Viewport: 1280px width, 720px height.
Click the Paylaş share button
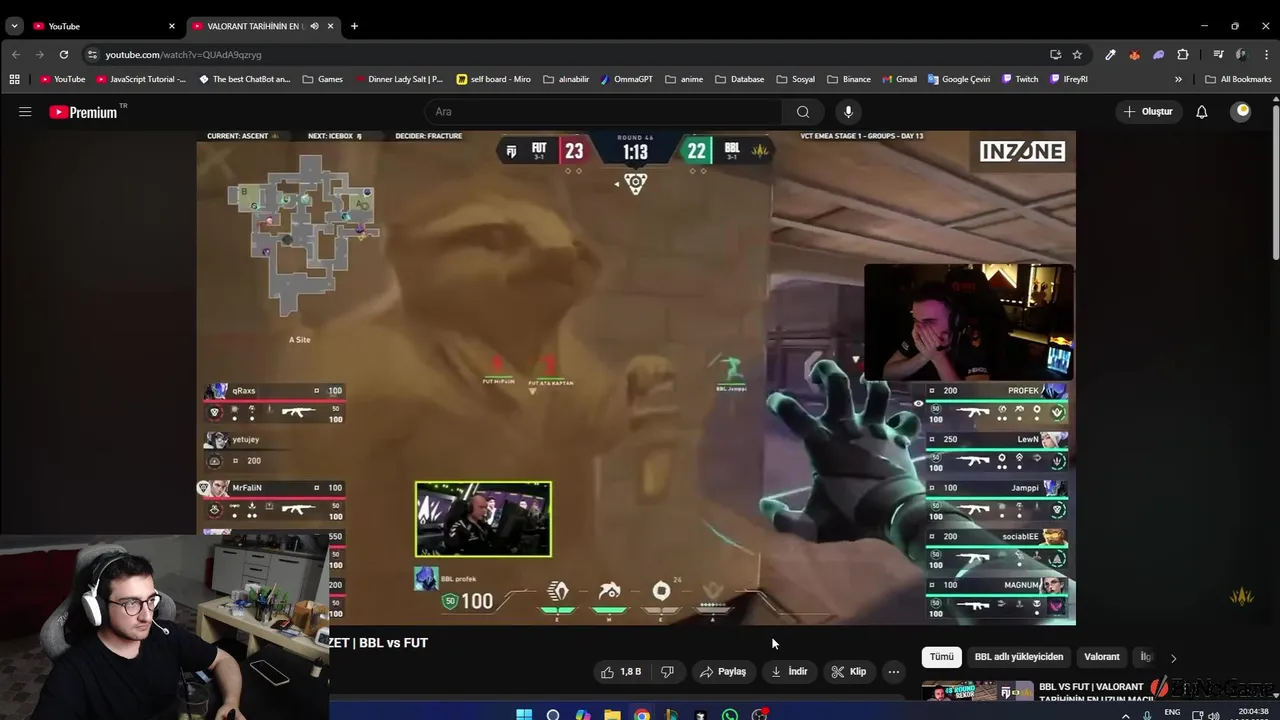tap(723, 672)
